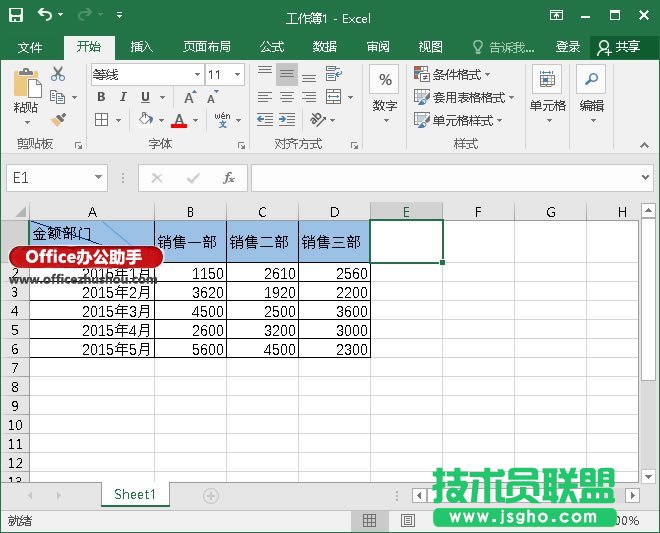Screen dimensions: 660x533
Task: Increase font size with large A
Action: [190, 97]
